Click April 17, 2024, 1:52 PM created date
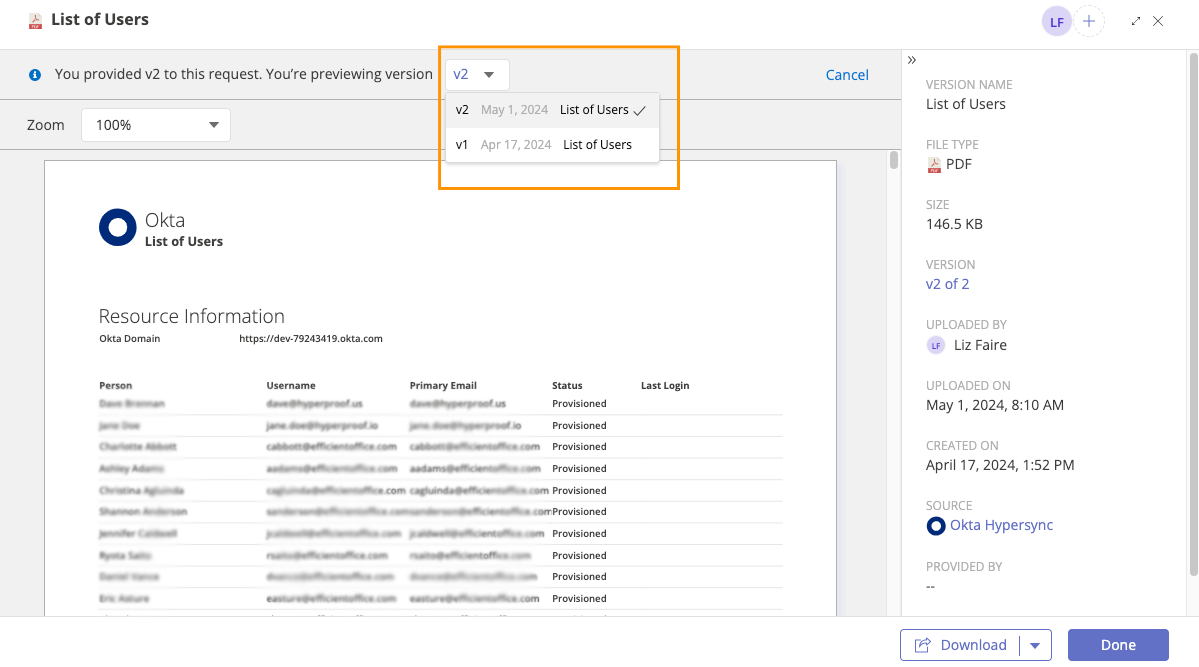This screenshot has width=1199, height=667. tap(1000, 465)
